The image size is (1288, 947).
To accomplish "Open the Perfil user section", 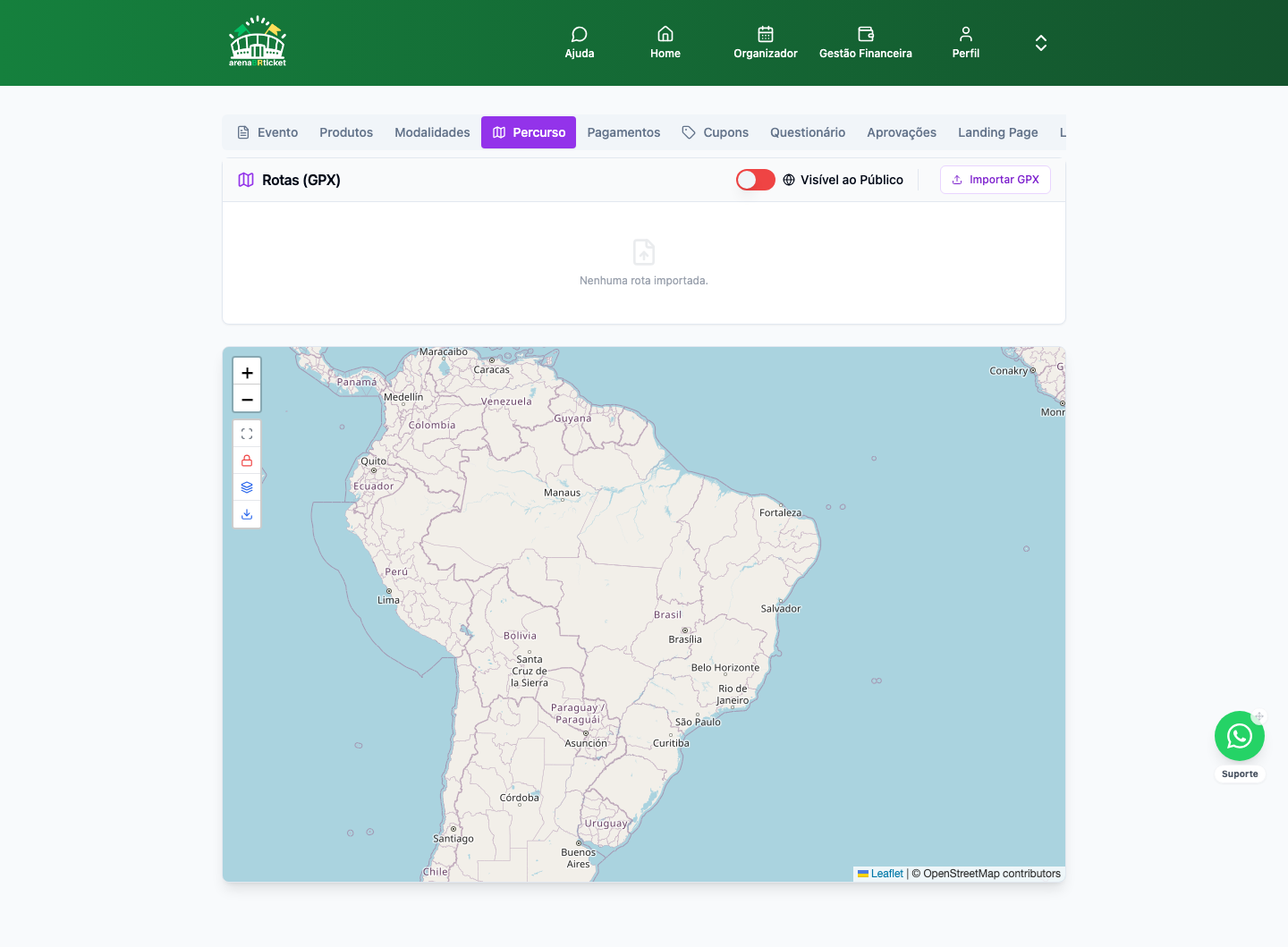I will (x=966, y=43).
